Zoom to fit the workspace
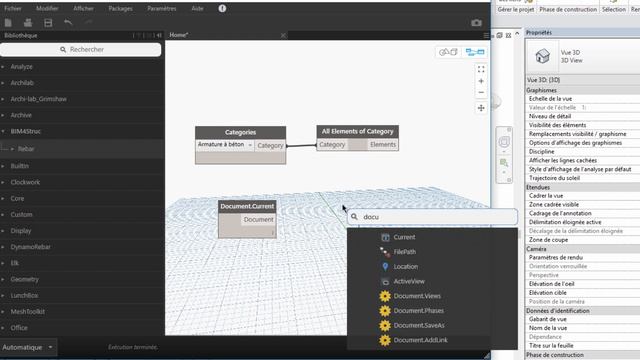The height and width of the screenshot is (360, 640). [481, 69]
